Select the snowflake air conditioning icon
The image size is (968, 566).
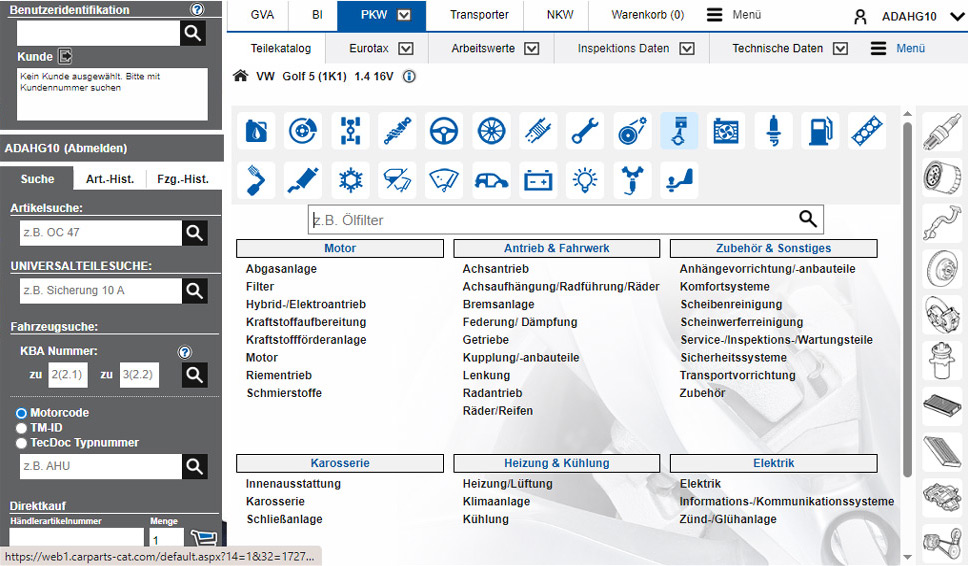pyautogui.click(x=350, y=180)
